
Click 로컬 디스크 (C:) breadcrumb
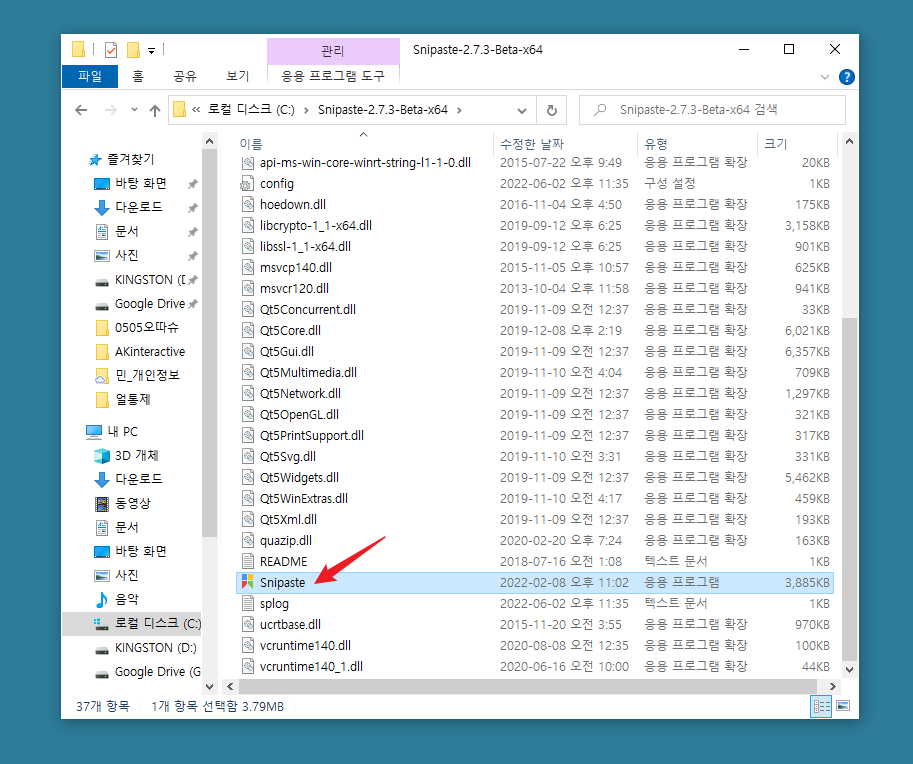[x=251, y=110]
